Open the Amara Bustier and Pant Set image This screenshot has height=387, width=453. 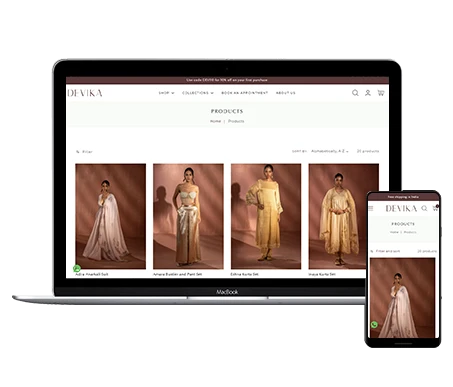(x=188, y=216)
